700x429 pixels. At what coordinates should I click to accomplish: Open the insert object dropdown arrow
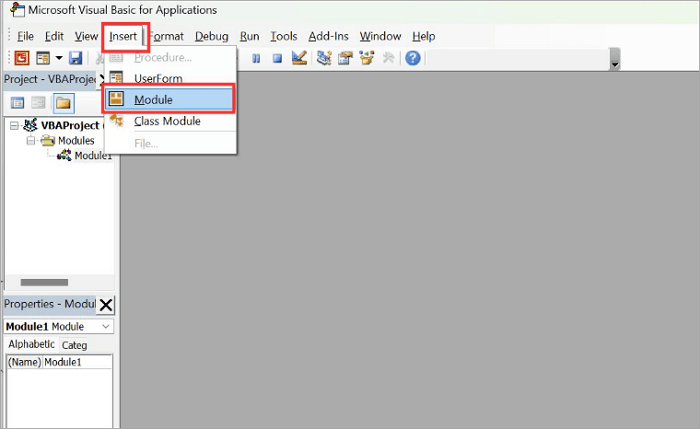[x=59, y=58]
